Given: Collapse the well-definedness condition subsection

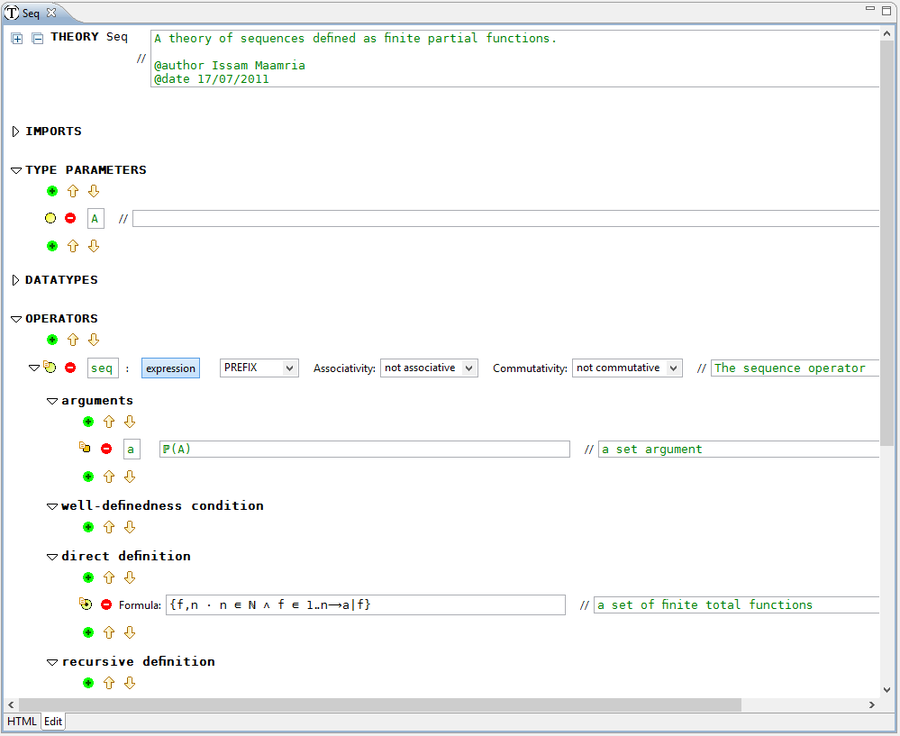Looking at the screenshot, I should 52,506.
